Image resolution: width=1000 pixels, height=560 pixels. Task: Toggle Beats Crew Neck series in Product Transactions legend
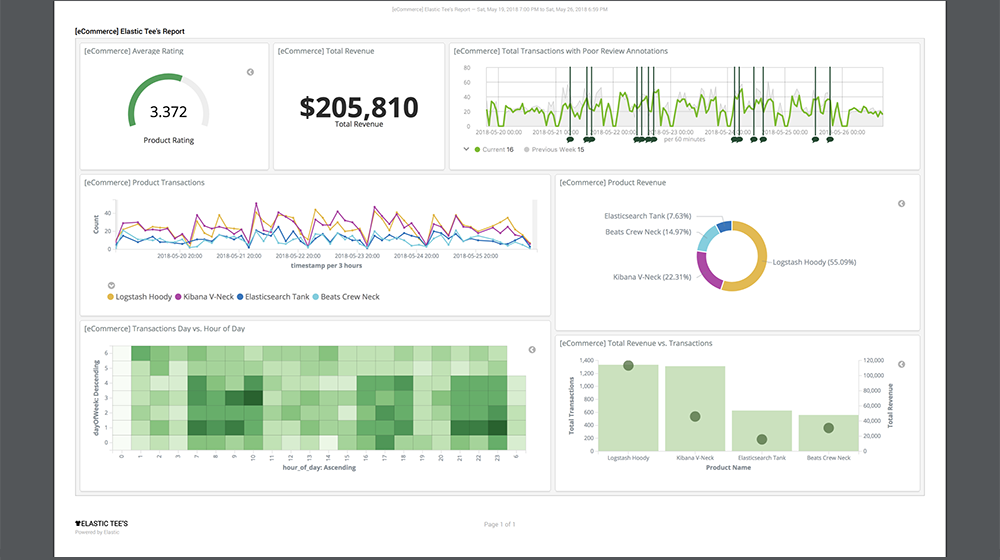[346, 297]
